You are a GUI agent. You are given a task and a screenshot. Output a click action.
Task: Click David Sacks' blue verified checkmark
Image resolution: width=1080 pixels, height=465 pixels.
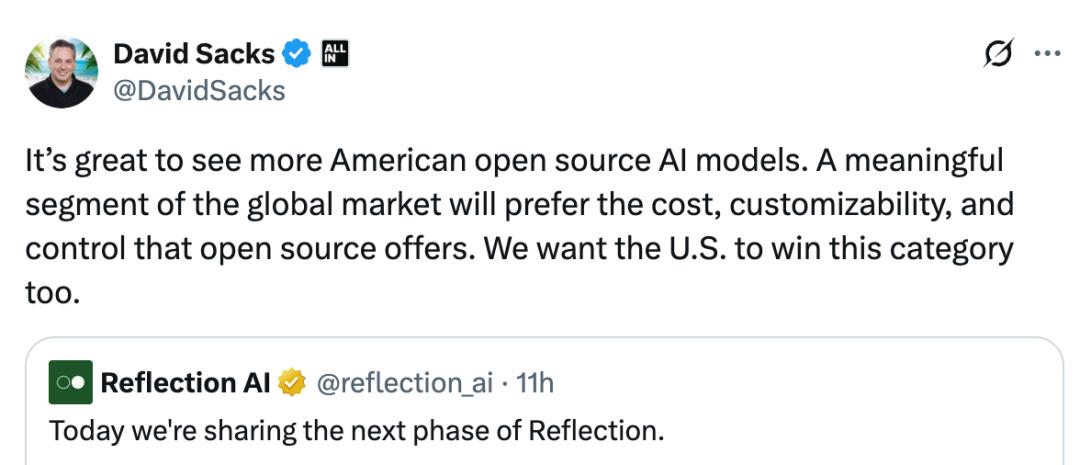[296, 54]
